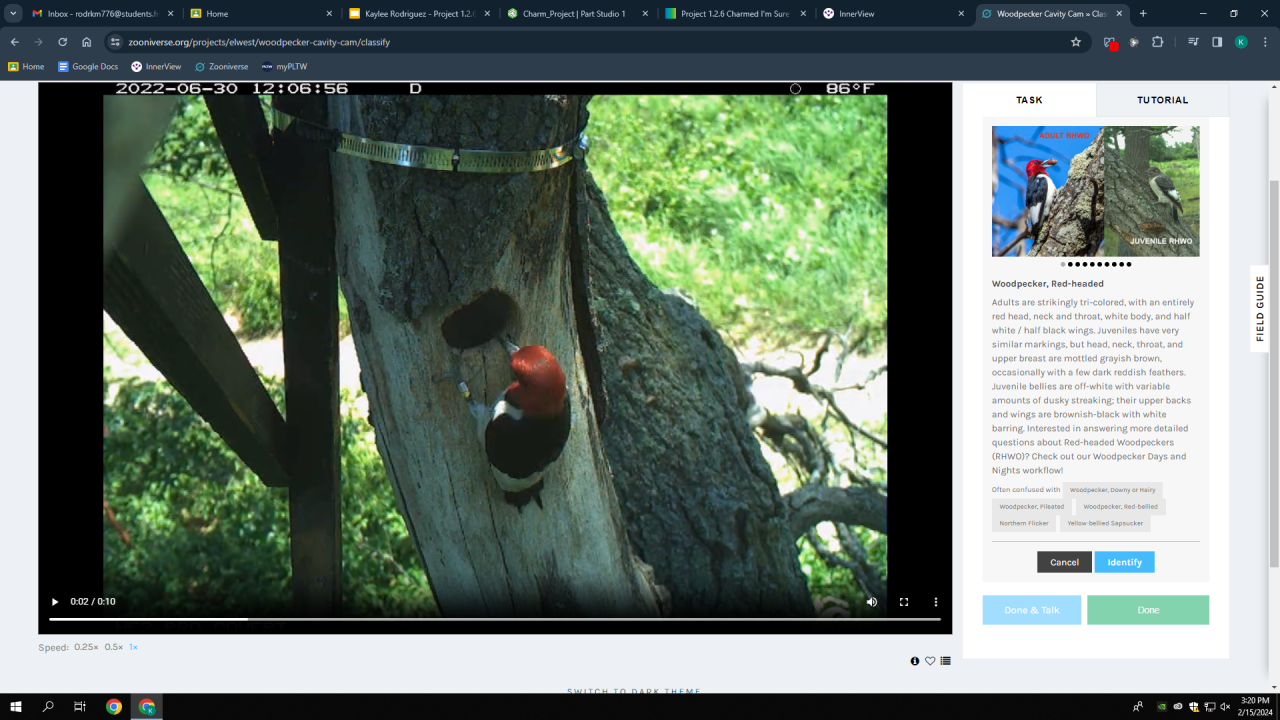Choose 'Woodpecker, Red-bellied' confusion option

(x=1120, y=507)
